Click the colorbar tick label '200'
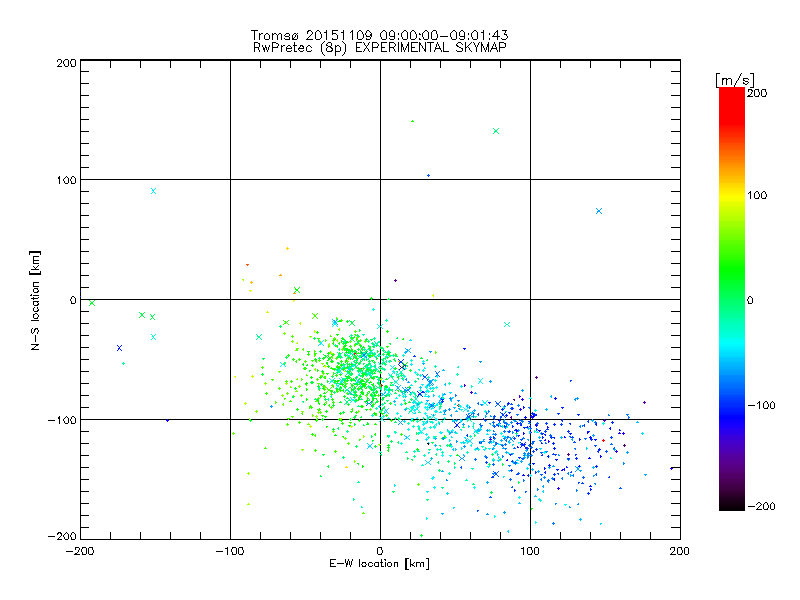This screenshot has height=600, width=800. pos(757,93)
